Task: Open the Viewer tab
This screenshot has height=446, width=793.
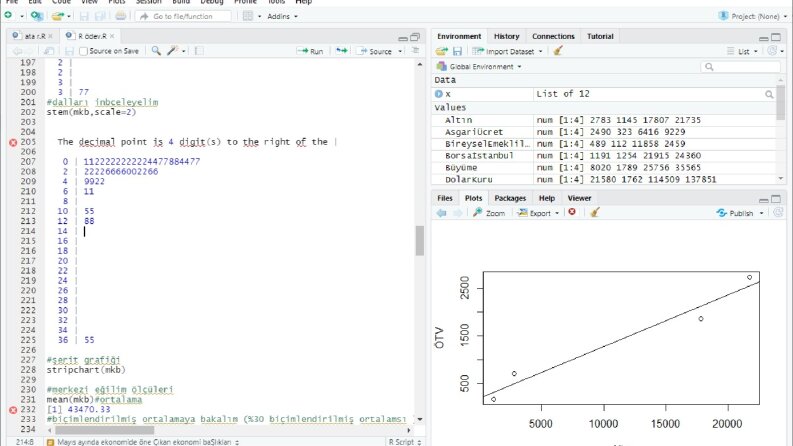Action: [579, 198]
